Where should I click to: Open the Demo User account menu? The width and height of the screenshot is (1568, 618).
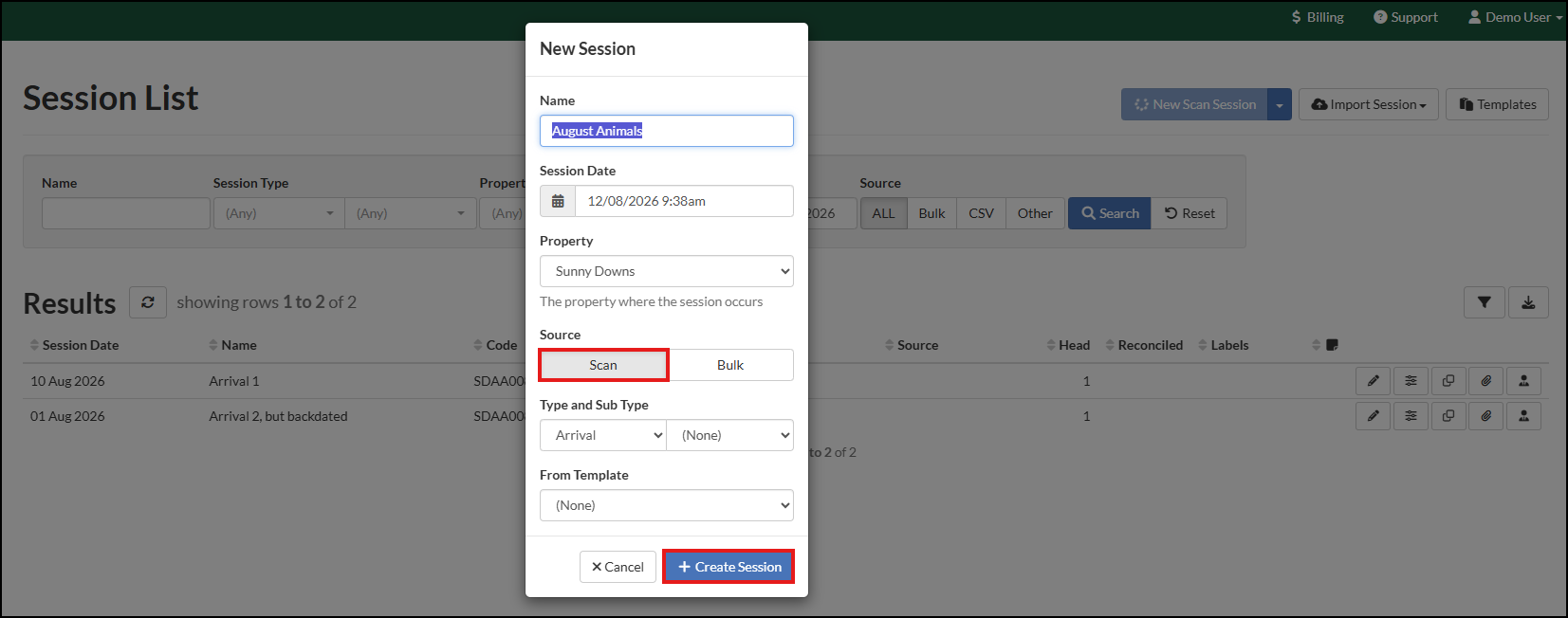[1516, 17]
